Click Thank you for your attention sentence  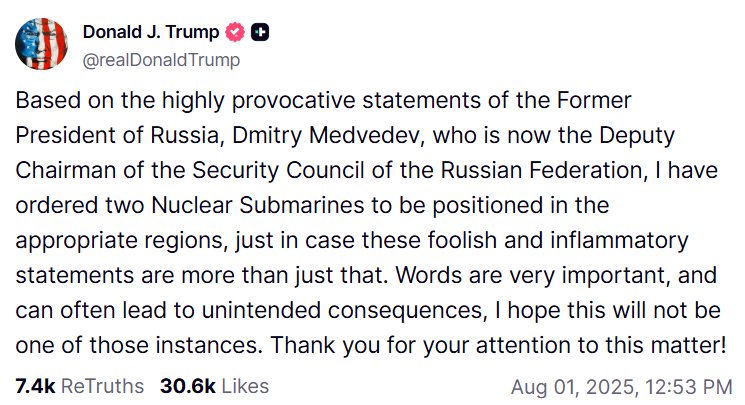[498, 345]
